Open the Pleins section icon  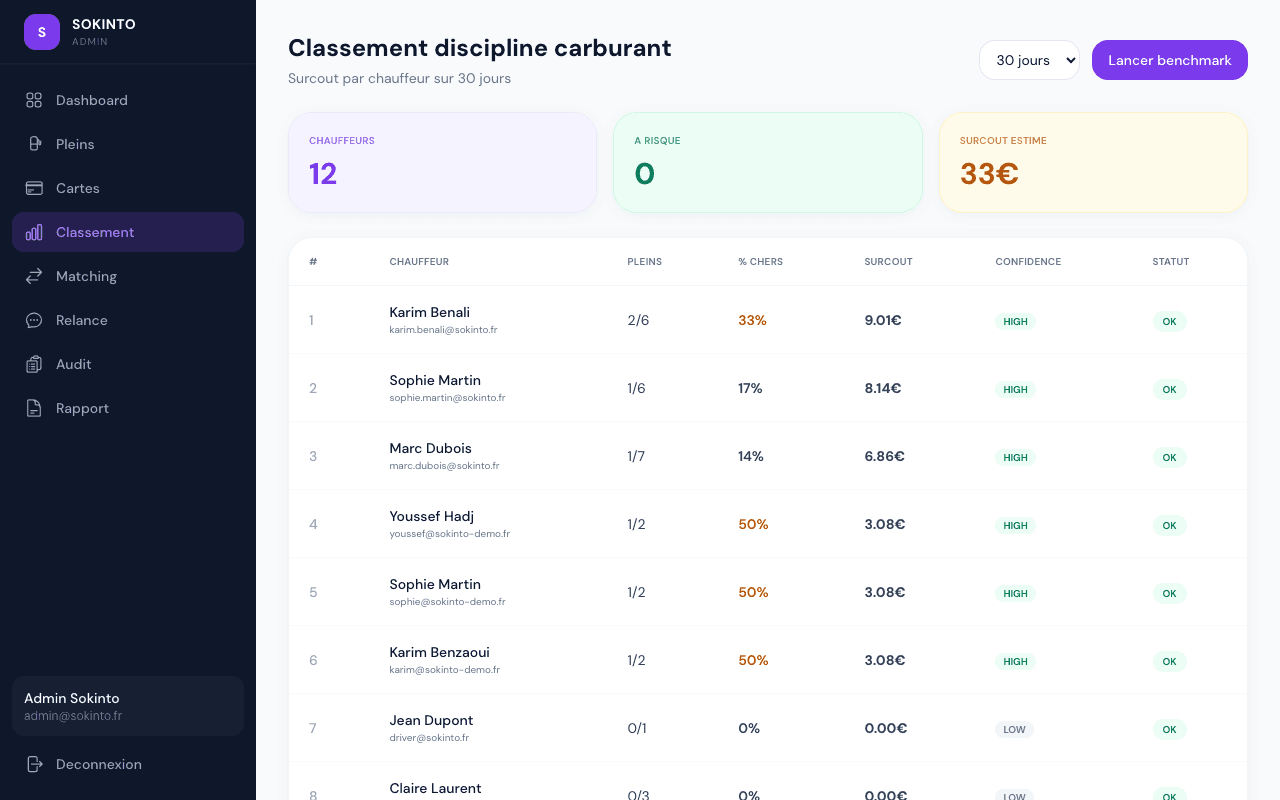[x=33, y=144]
